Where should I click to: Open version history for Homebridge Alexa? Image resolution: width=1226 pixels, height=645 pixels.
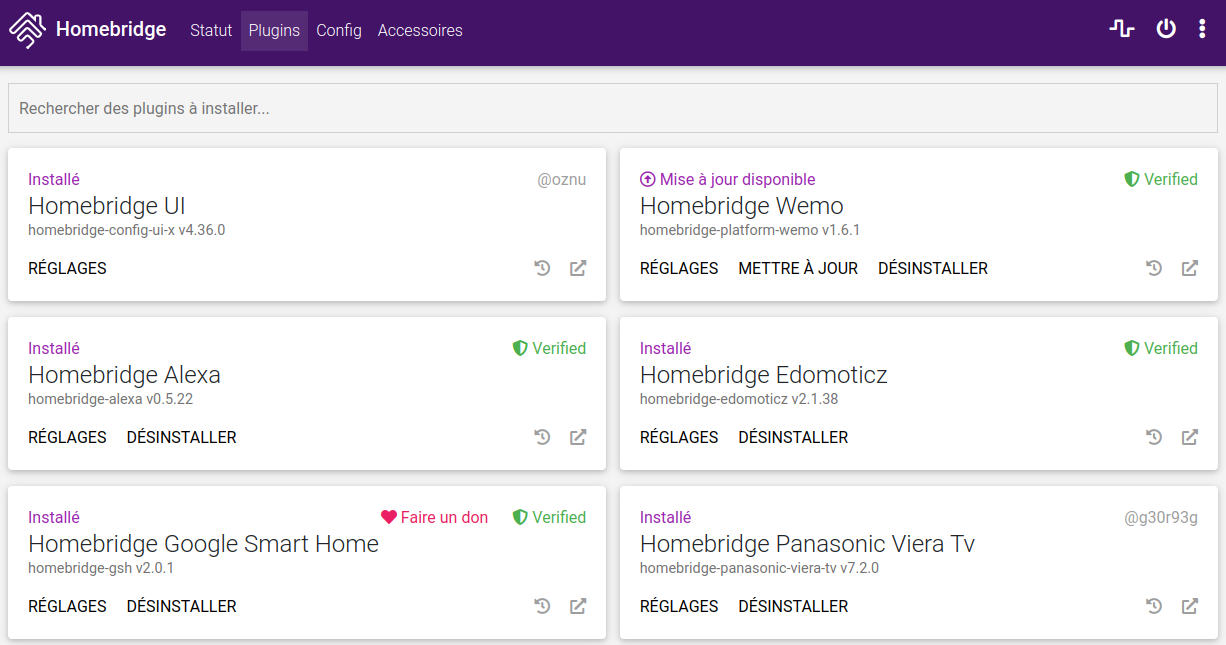542,437
